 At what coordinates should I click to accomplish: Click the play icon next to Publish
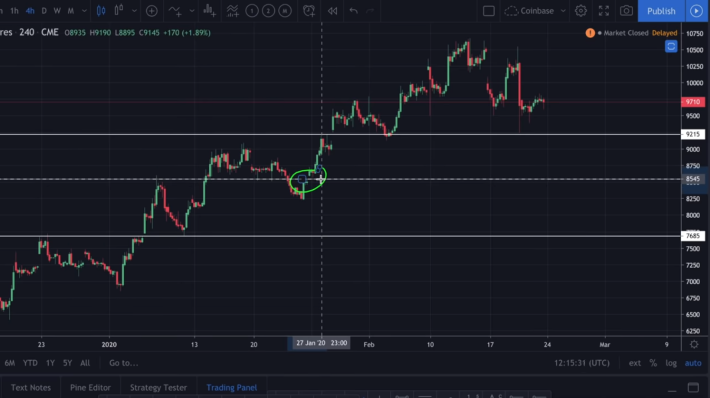pyautogui.click(x=696, y=11)
